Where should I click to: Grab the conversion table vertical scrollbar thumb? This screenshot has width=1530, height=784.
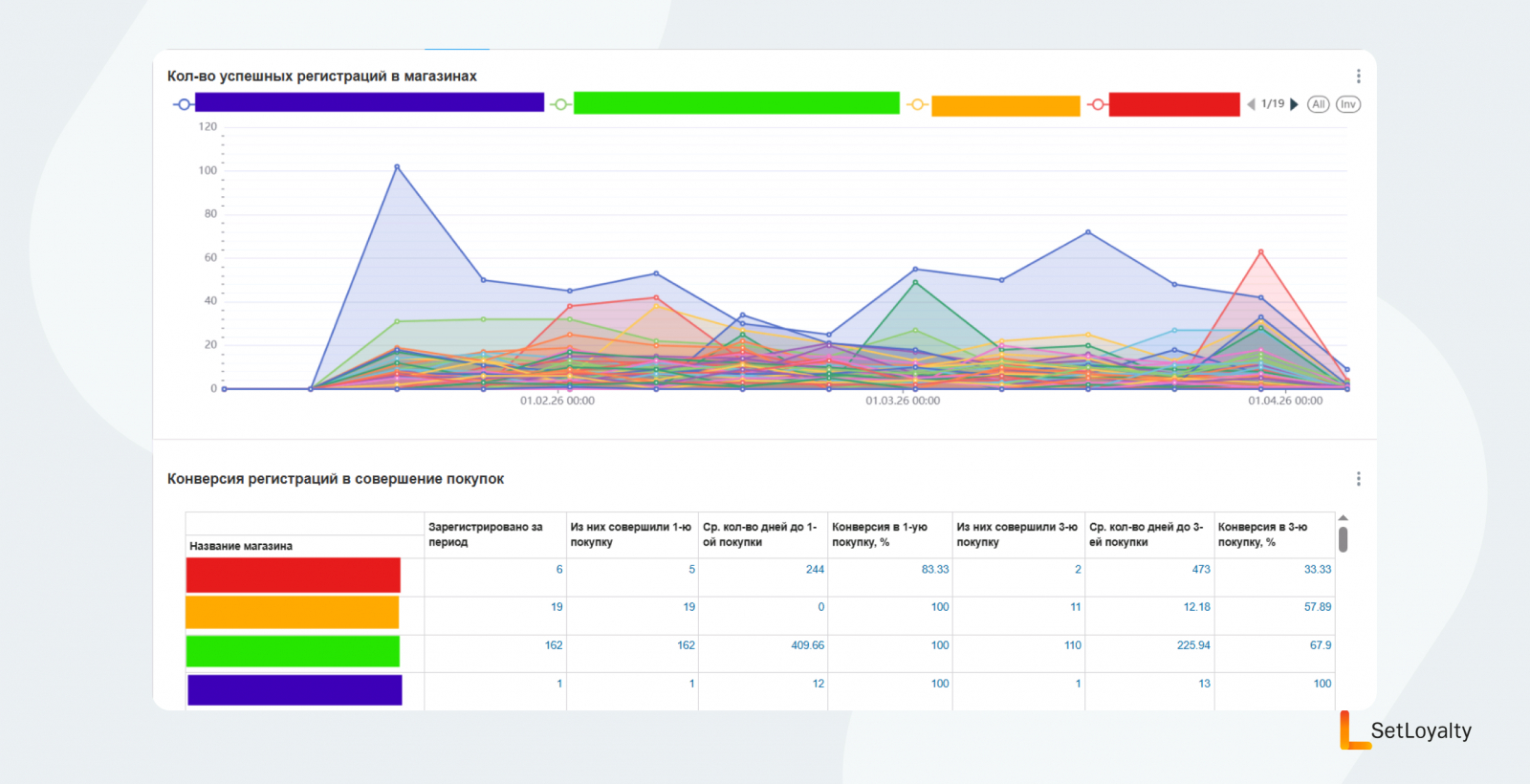coord(1343,539)
